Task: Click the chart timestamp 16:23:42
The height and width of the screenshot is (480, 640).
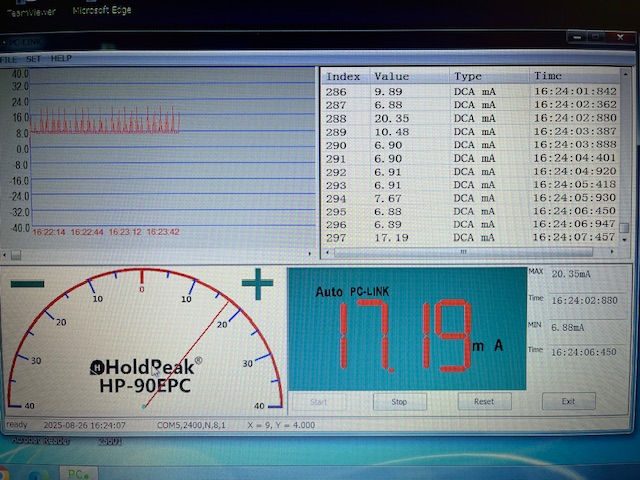Action: coord(163,232)
